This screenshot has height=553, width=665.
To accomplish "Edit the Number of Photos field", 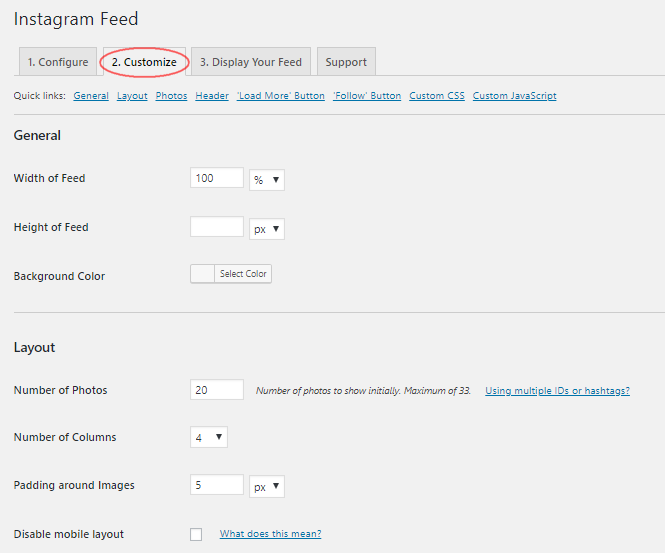I will tap(217, 390).
